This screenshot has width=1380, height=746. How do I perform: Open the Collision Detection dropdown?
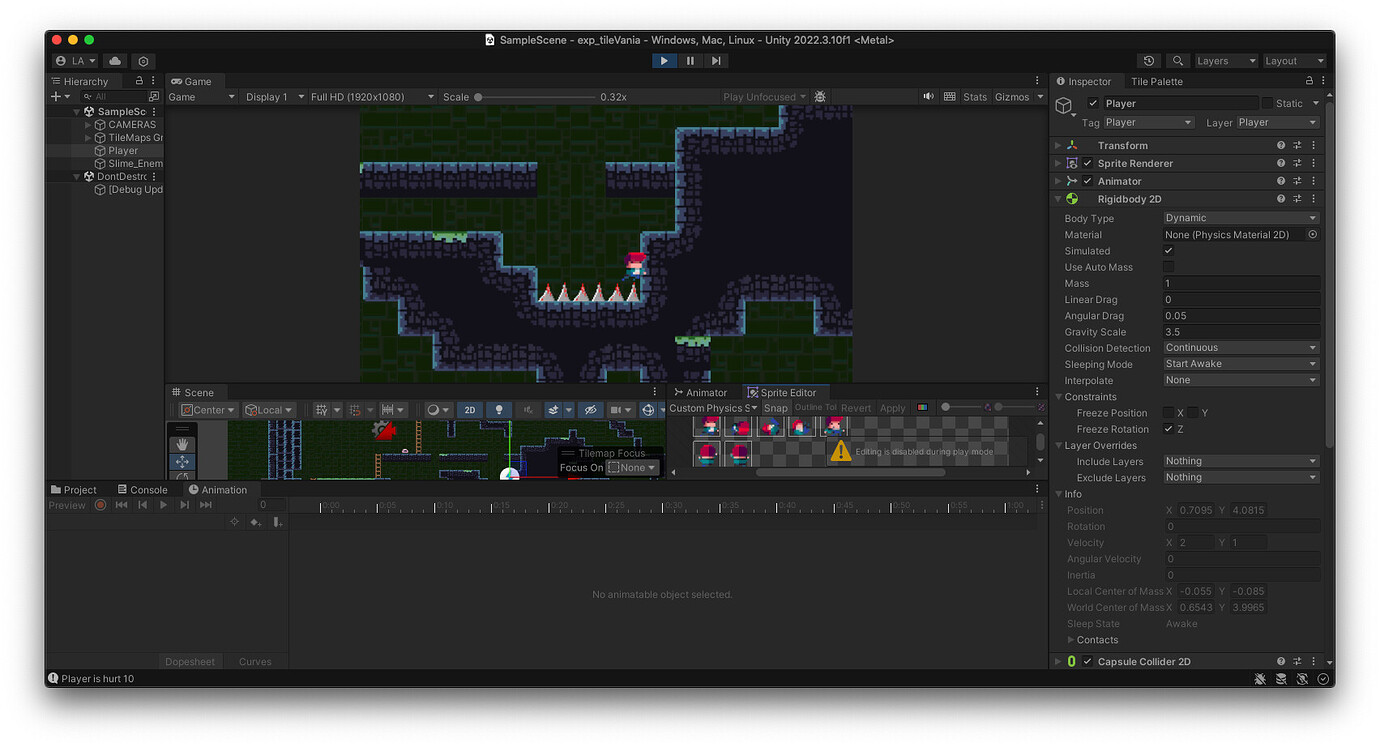(1241, 348)
